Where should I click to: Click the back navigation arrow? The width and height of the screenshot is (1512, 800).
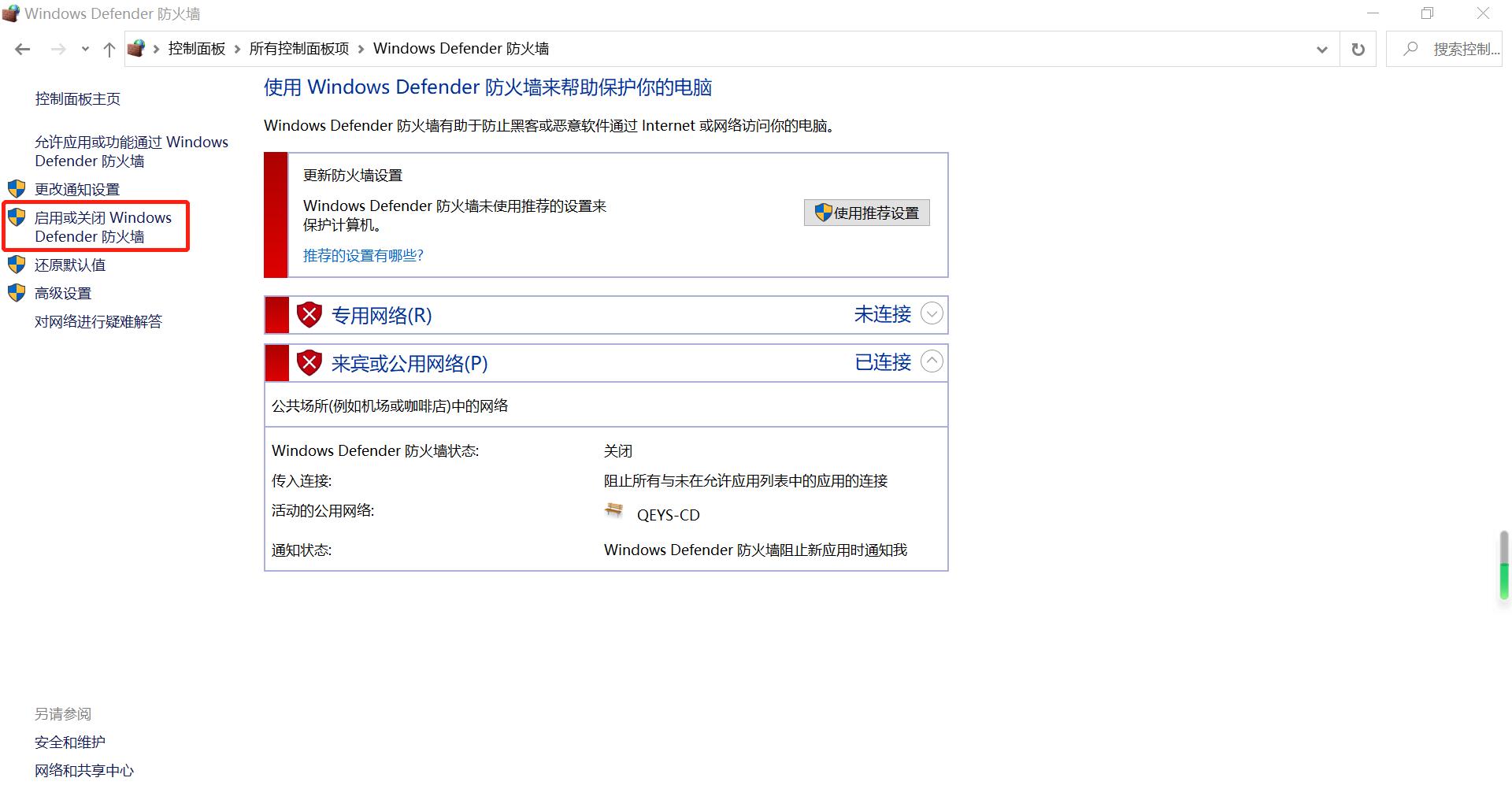coord(22,49)
